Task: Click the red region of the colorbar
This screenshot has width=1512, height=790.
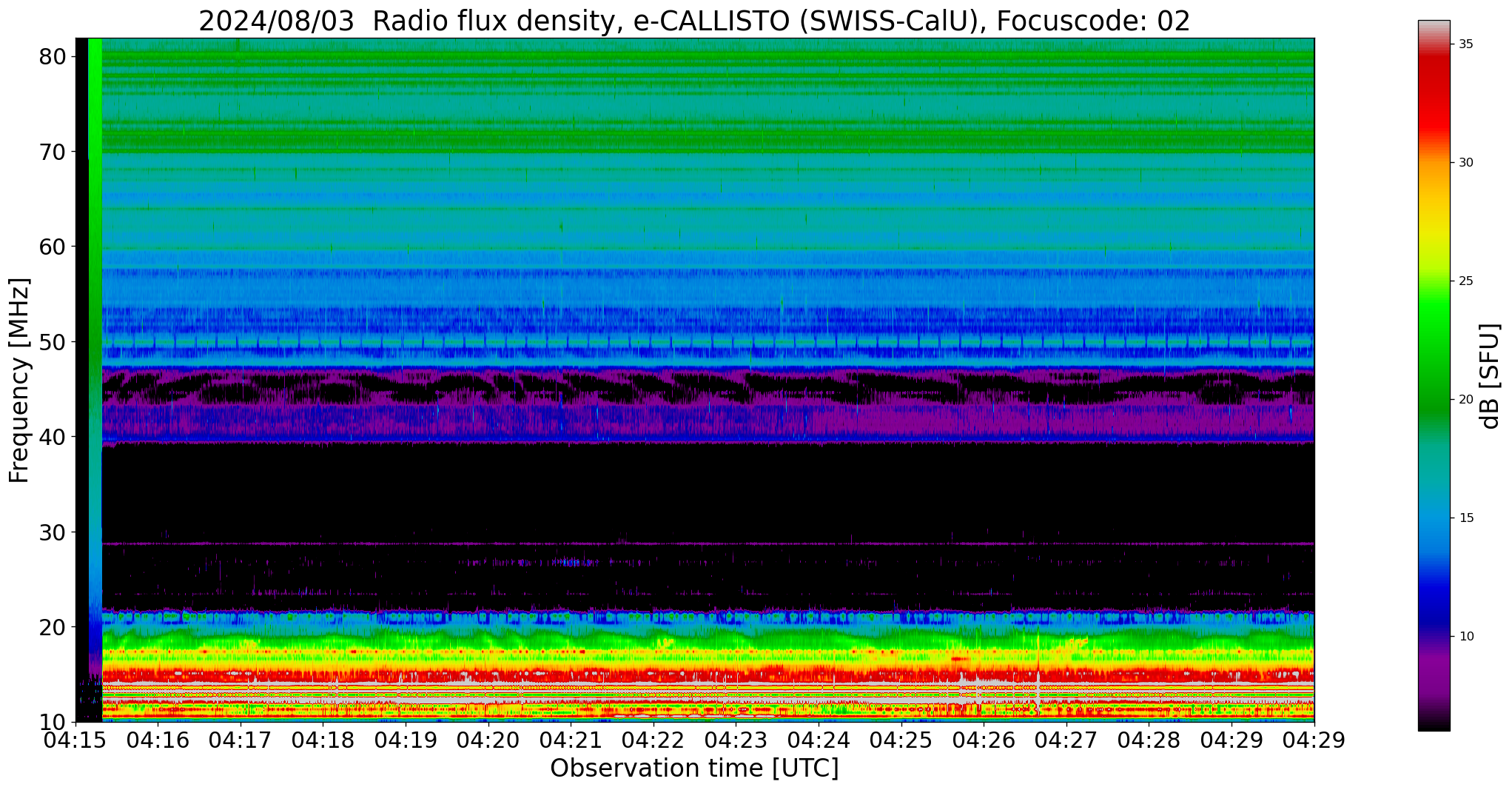Action: point(1434,96)
